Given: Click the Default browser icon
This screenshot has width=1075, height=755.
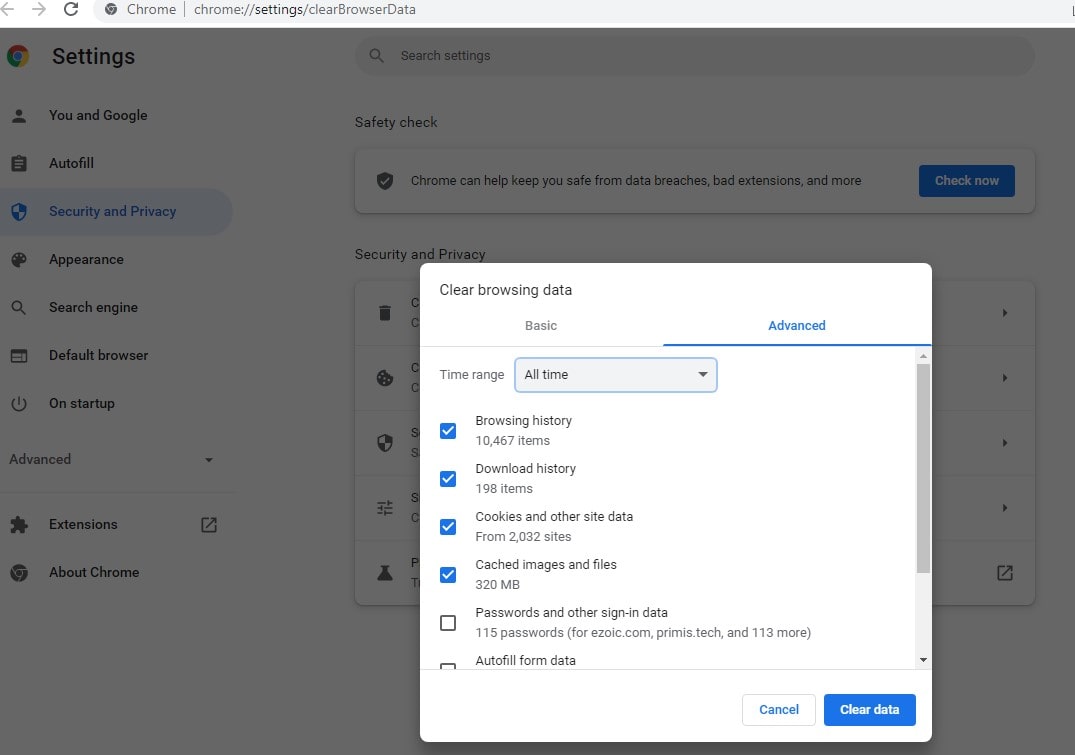Looking at the screenshot, I should click(x=20, y=355).
